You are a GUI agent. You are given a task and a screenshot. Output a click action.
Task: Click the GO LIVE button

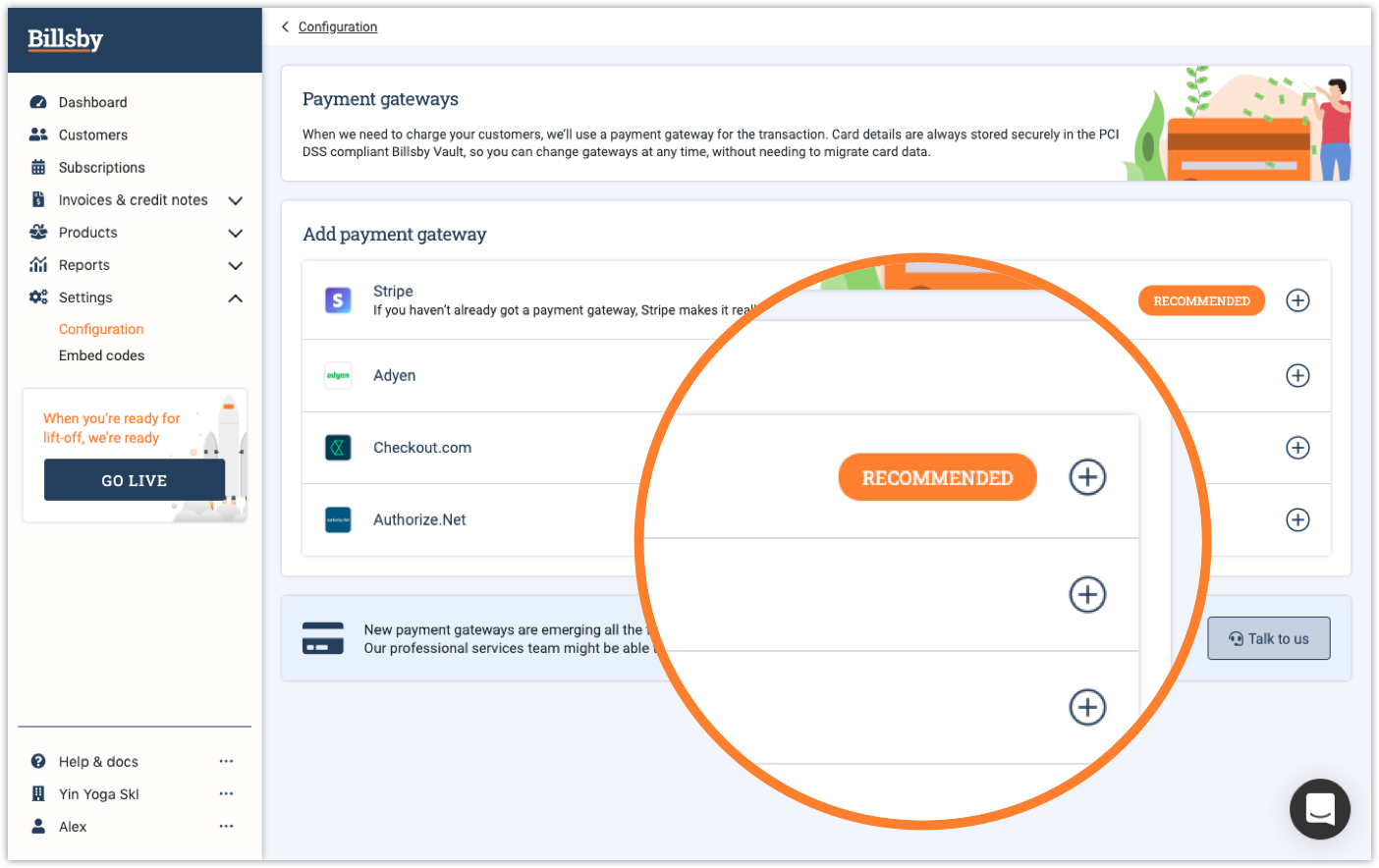[135, 480]
